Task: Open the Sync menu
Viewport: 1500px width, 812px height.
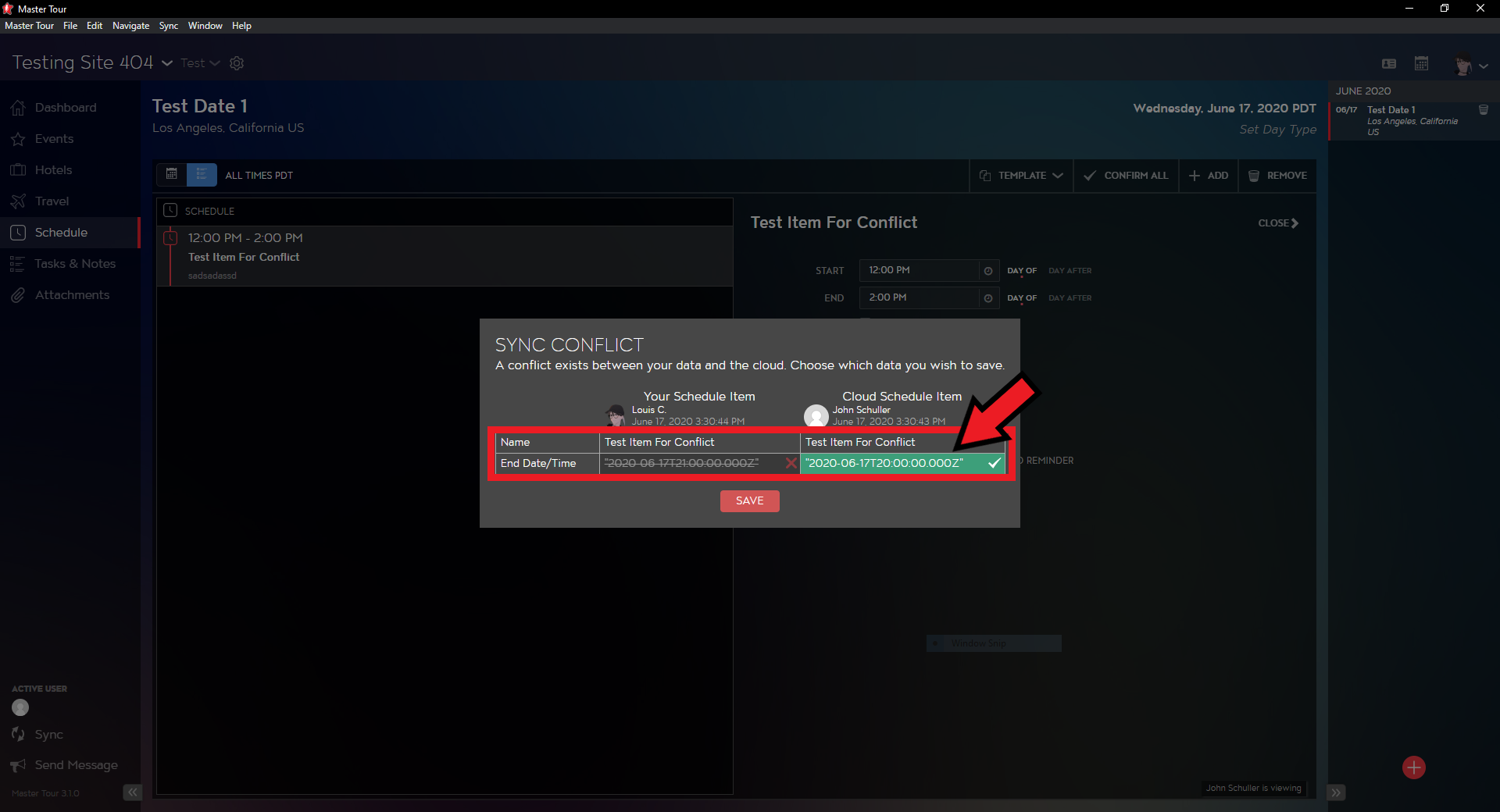Action: [x=169, y=26]
